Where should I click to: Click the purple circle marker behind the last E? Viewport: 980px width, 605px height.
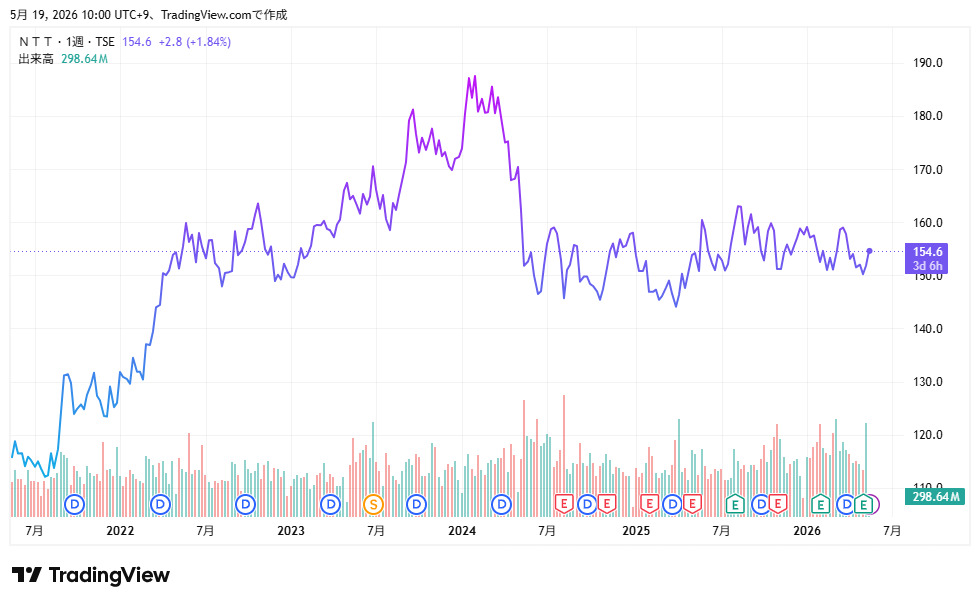point(876,504)
